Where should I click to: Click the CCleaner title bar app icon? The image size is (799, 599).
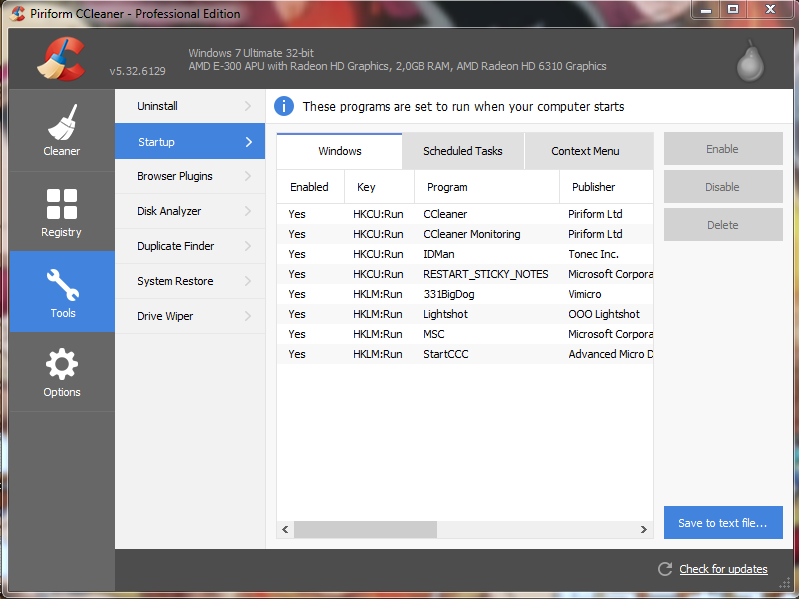[17, 13]
